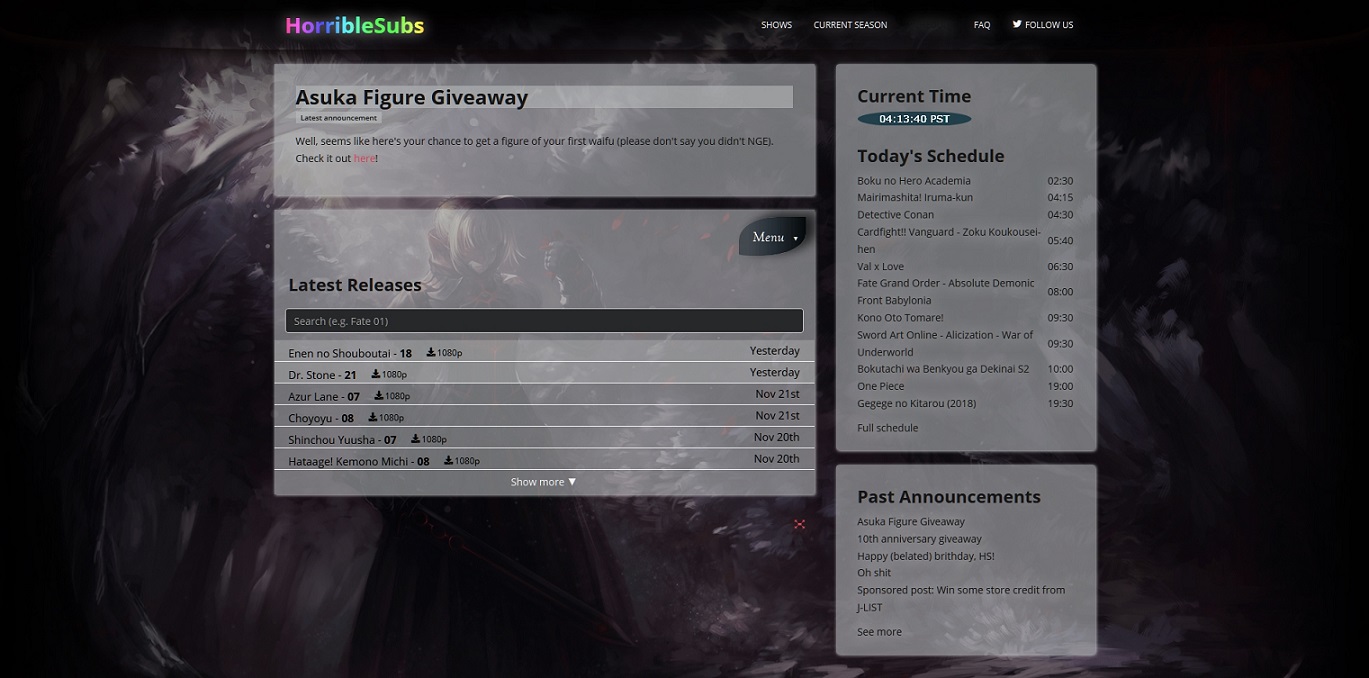Open Full schedule link
Viewport: 1369px width, 678px height.
[x=887, y=428]
